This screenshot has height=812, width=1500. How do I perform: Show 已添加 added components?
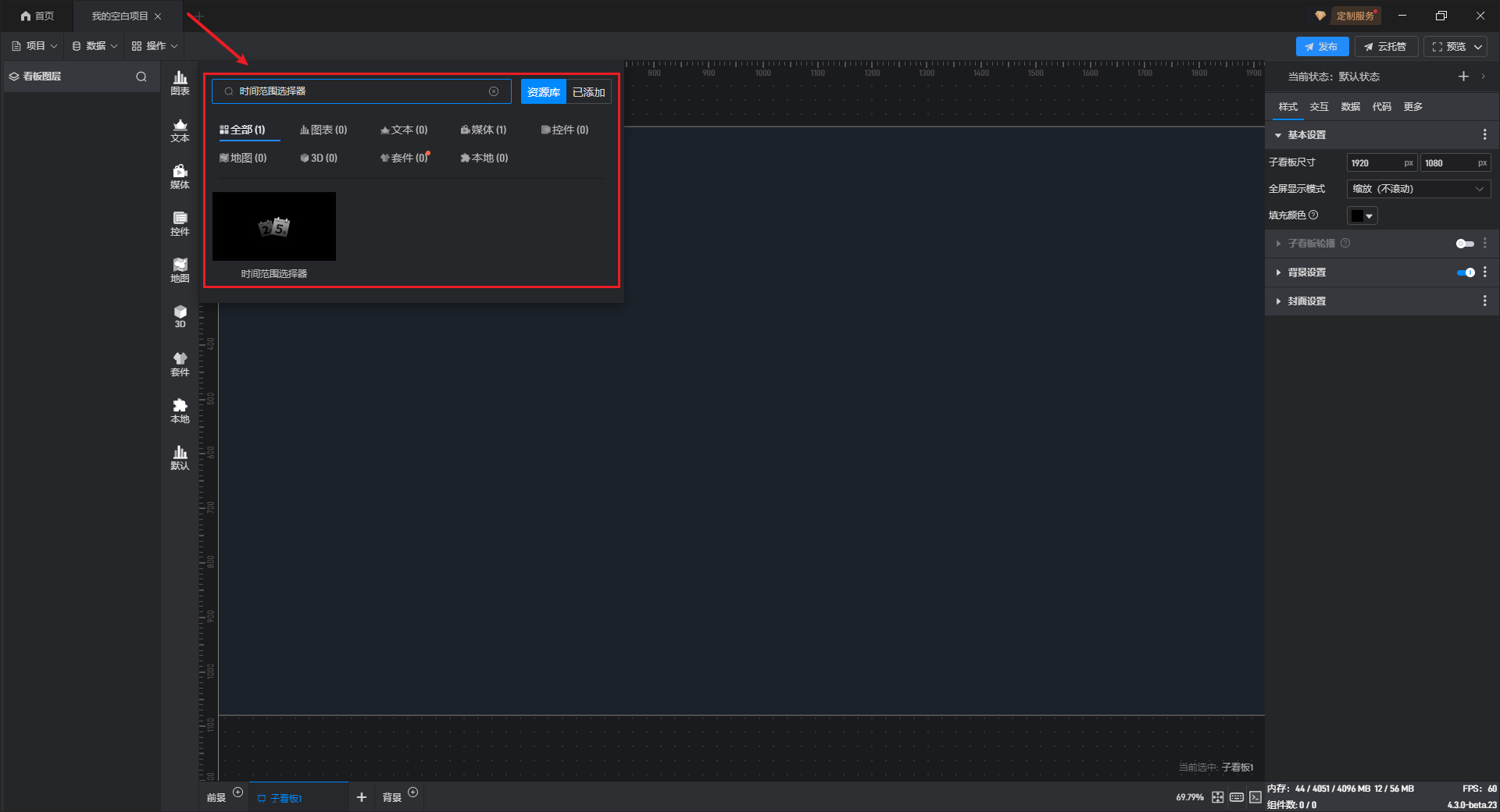pos(588,92)
